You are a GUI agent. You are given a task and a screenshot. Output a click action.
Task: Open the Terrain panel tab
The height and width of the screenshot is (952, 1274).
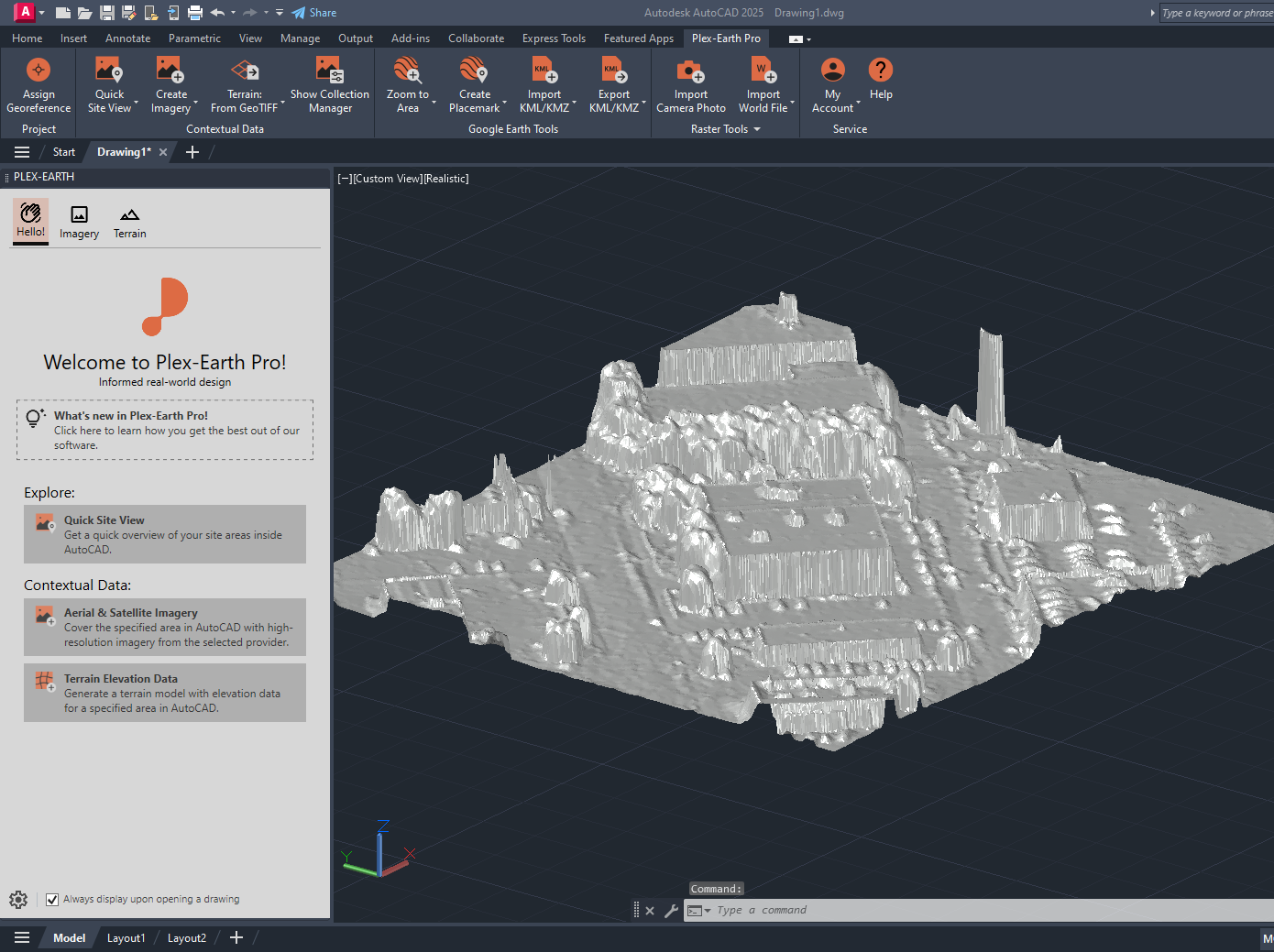(x=129, y=223)
